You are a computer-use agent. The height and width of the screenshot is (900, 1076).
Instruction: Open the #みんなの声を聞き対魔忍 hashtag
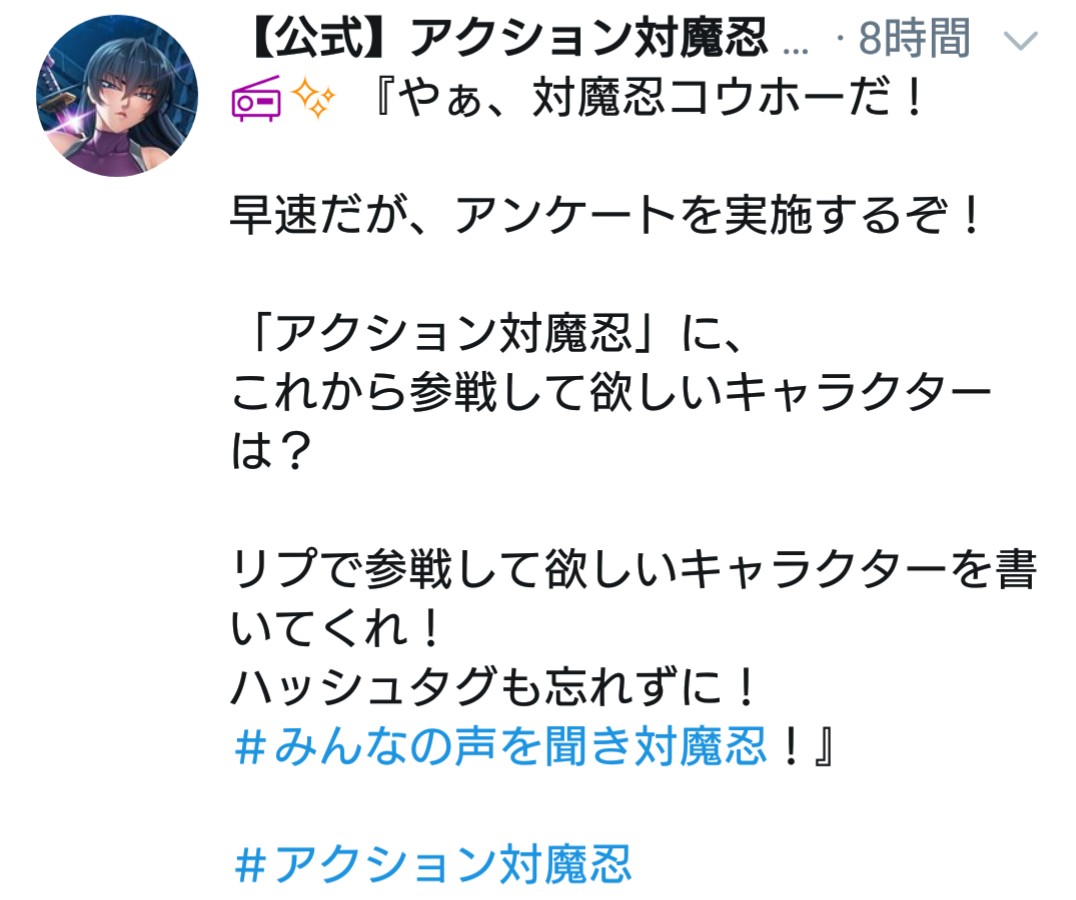500,746
